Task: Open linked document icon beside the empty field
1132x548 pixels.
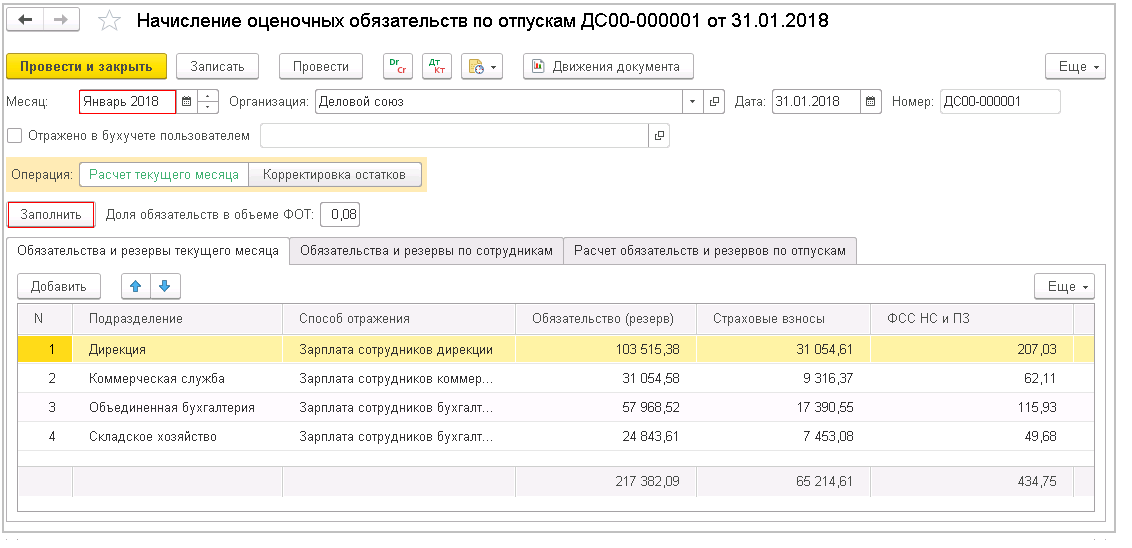Action: point(658,136)
